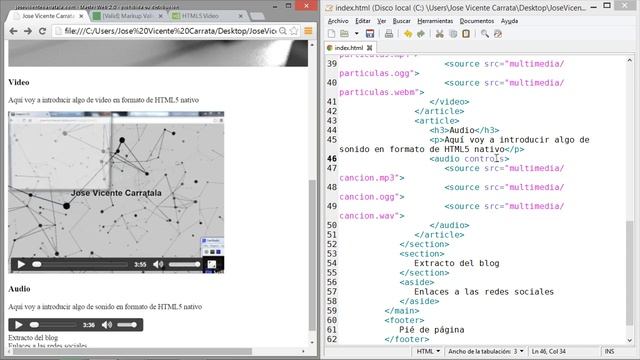Open the Ver menu
The width and height of the screenshot is (640, 360).
tap(381, 21)
